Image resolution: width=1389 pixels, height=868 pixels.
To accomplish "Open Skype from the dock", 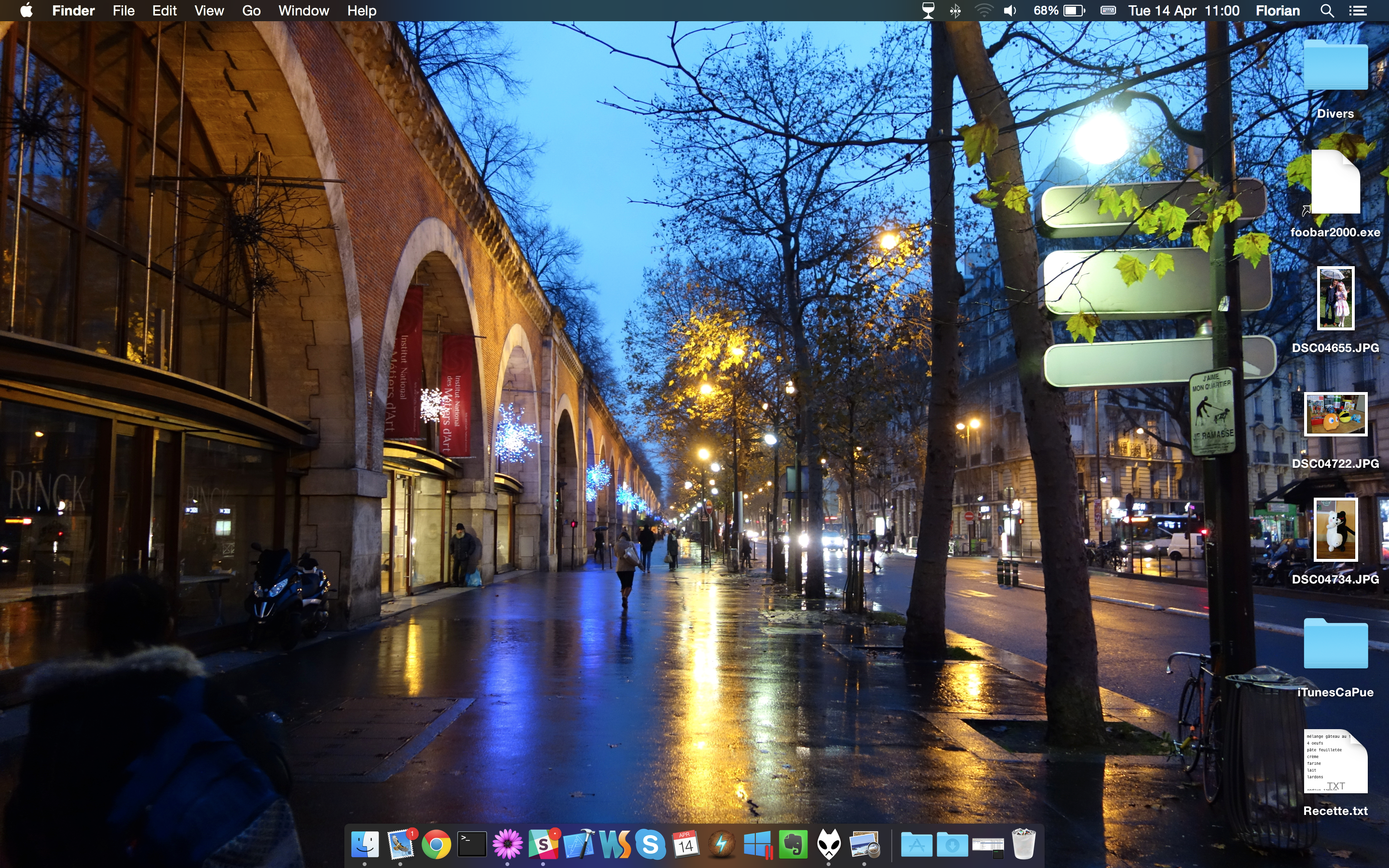I will [x=650, y=845].
